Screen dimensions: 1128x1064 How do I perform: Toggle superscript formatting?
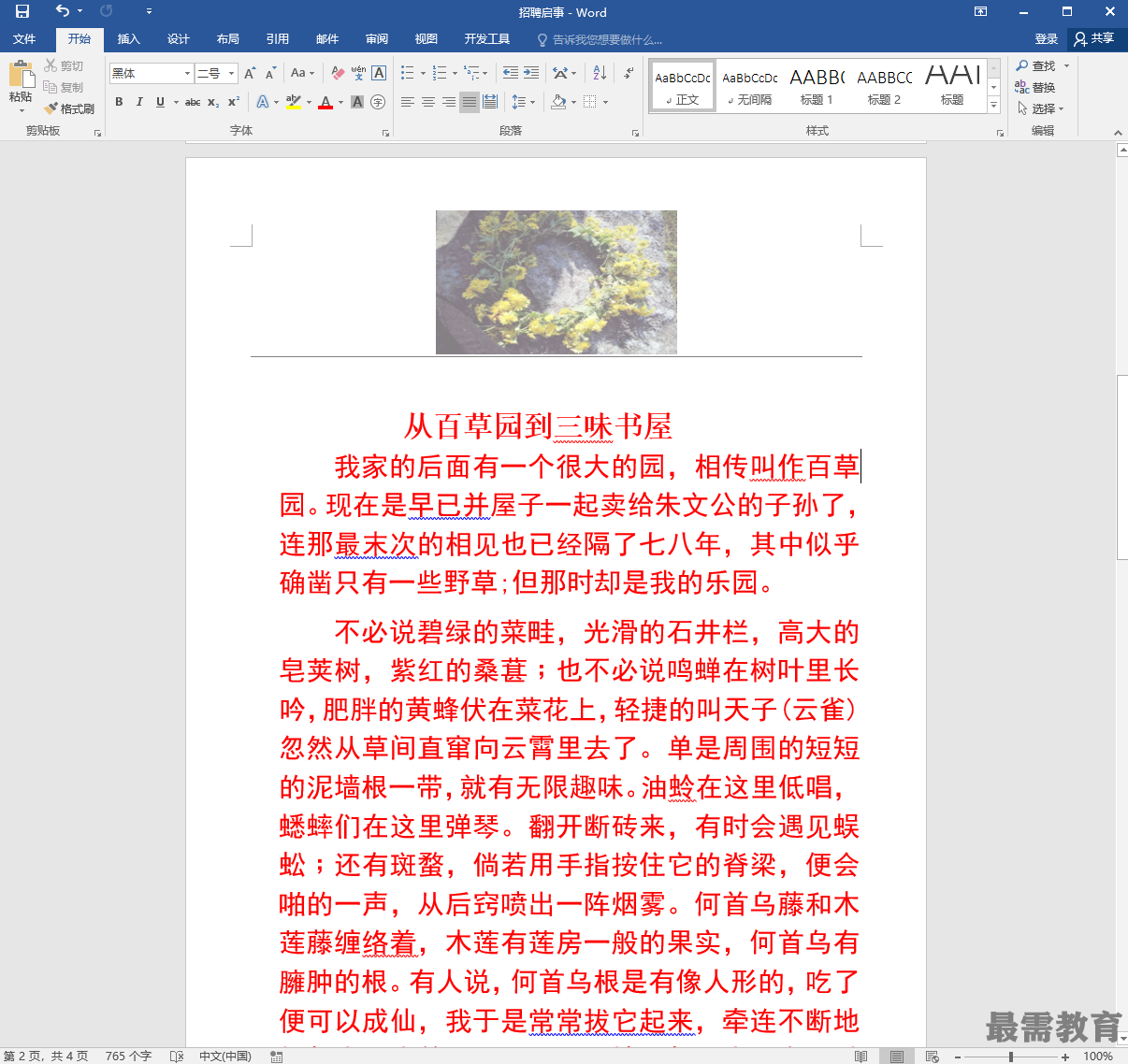point(234,102)
